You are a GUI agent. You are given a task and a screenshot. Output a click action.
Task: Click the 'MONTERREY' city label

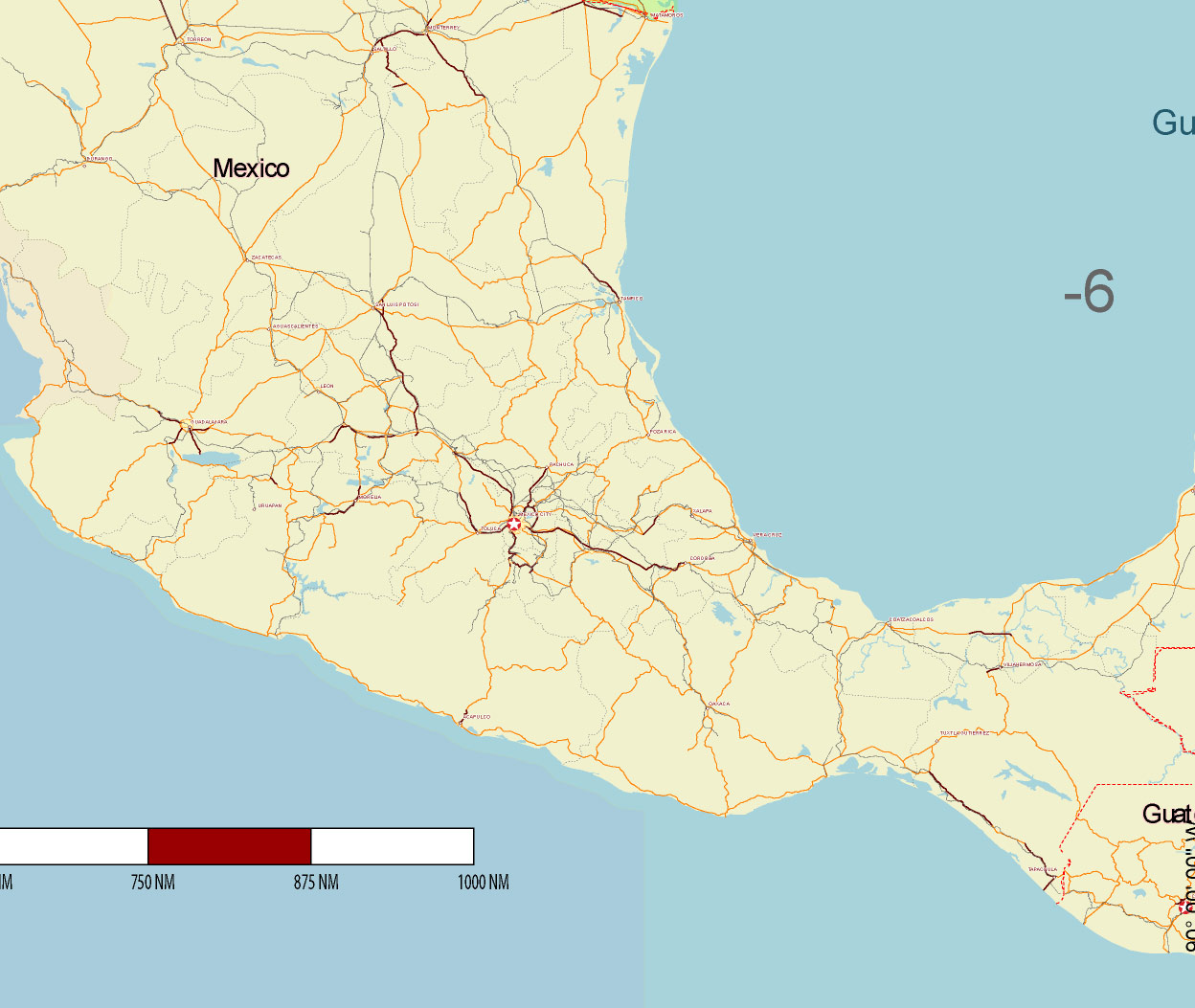443,28
